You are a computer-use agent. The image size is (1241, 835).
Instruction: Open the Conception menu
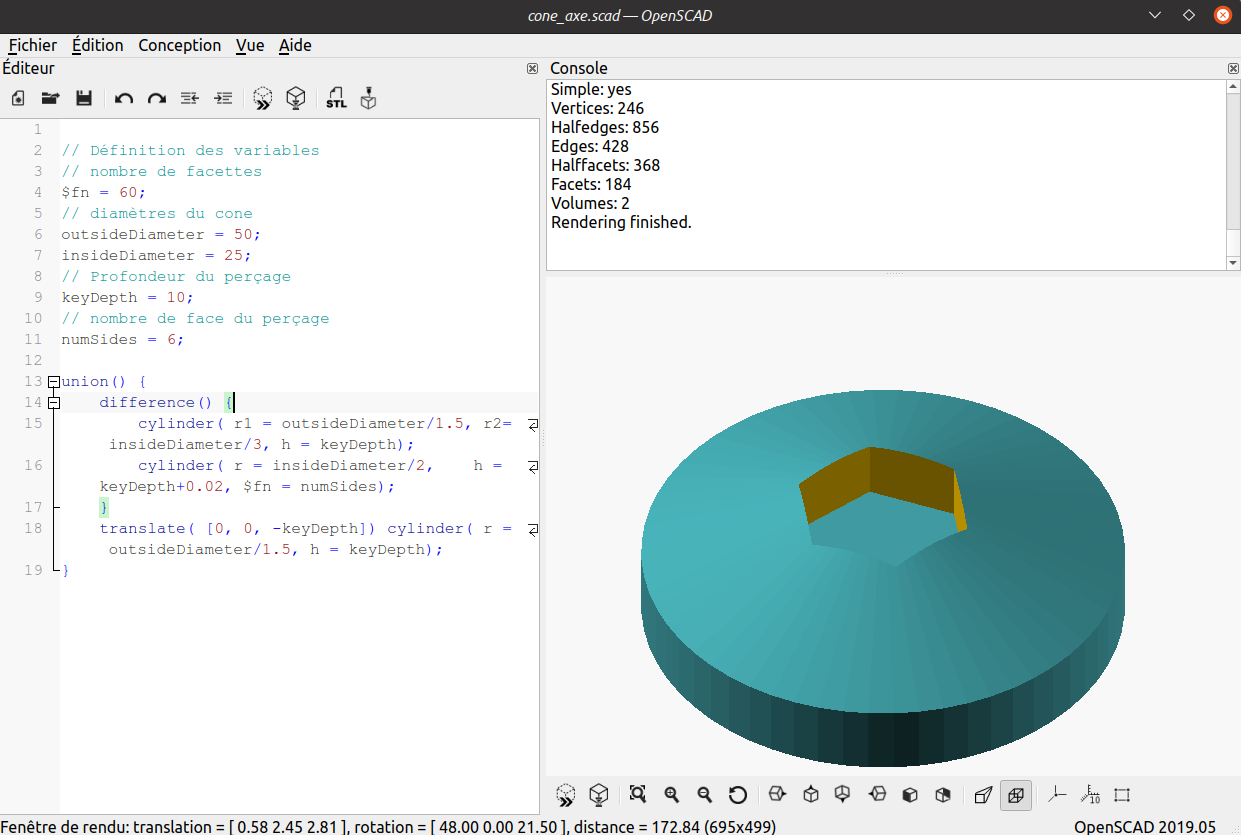click(x=179, y=45)
